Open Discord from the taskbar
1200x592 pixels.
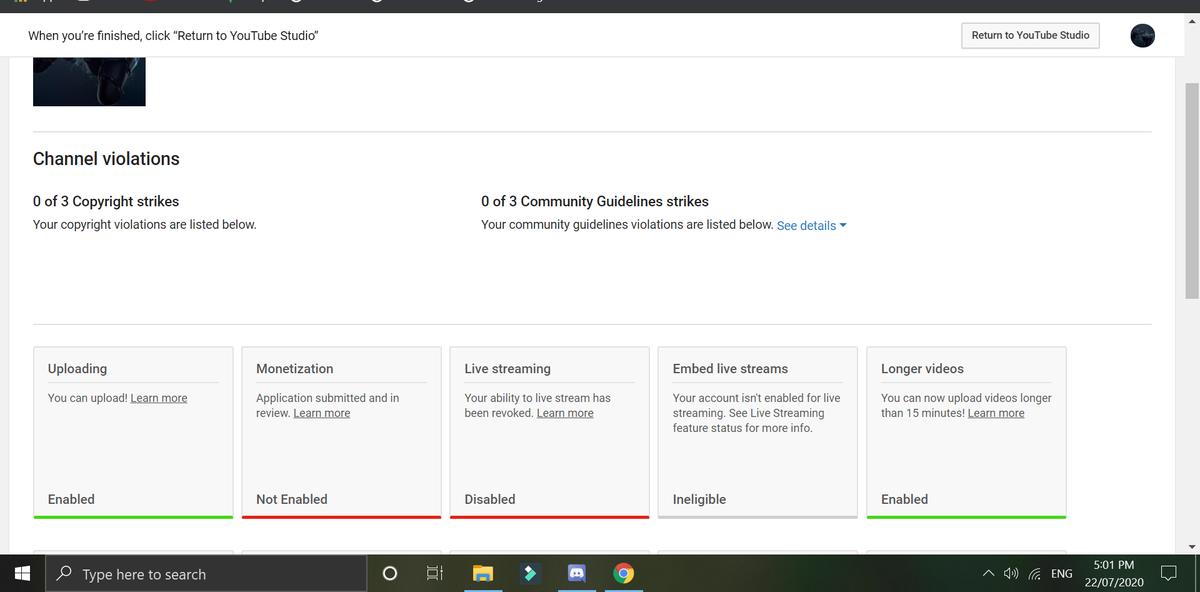click(x=577, y=574)
